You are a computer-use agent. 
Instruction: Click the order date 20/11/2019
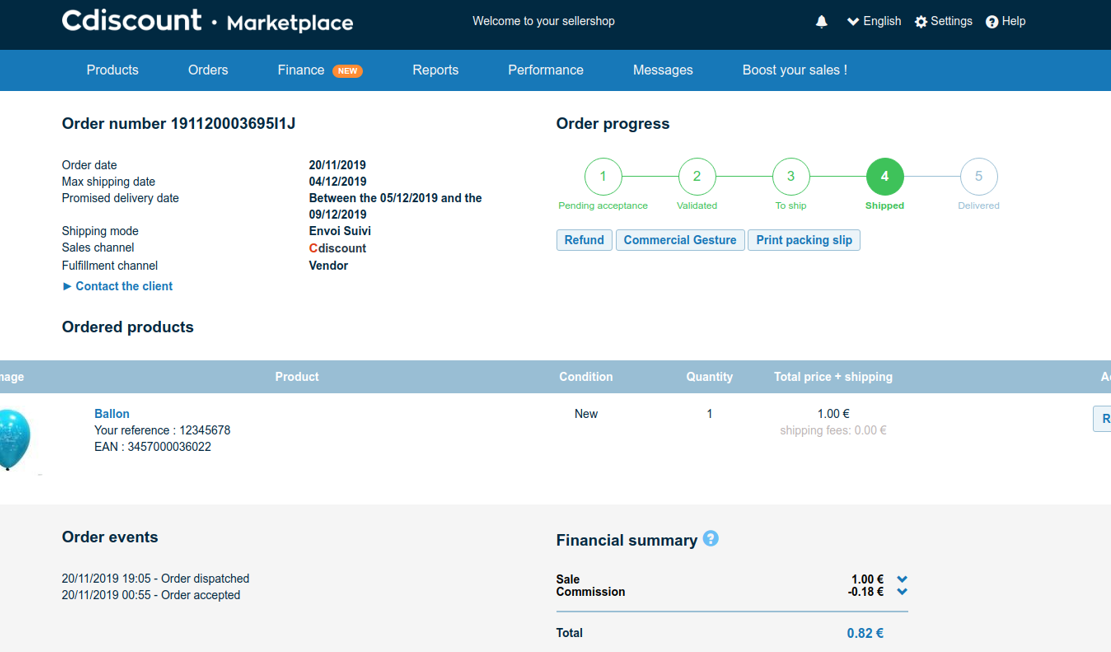[337, 165]
